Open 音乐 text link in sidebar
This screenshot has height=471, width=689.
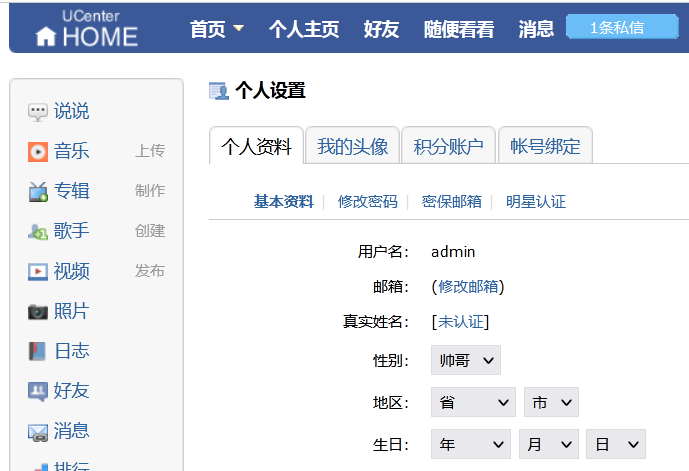[x=72, y=151]
